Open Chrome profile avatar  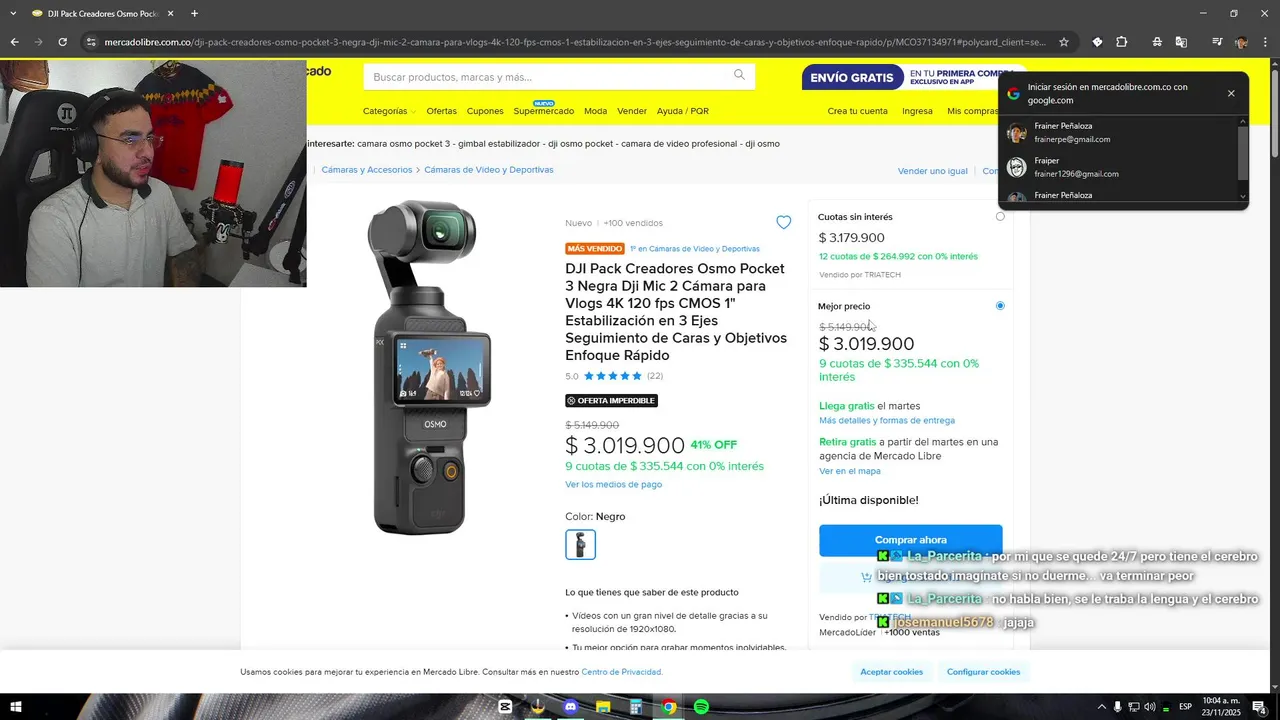[1241, 42]
